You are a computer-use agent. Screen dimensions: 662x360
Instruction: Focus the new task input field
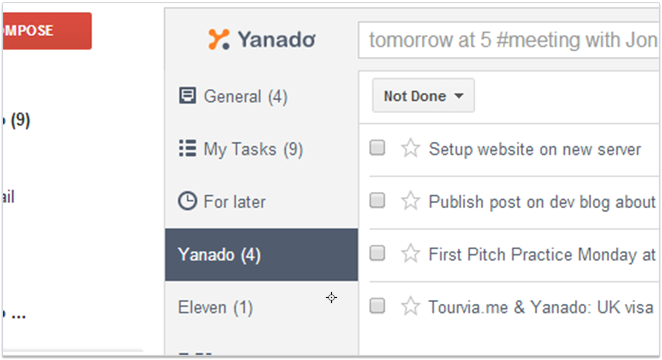[x=509, y=41]
